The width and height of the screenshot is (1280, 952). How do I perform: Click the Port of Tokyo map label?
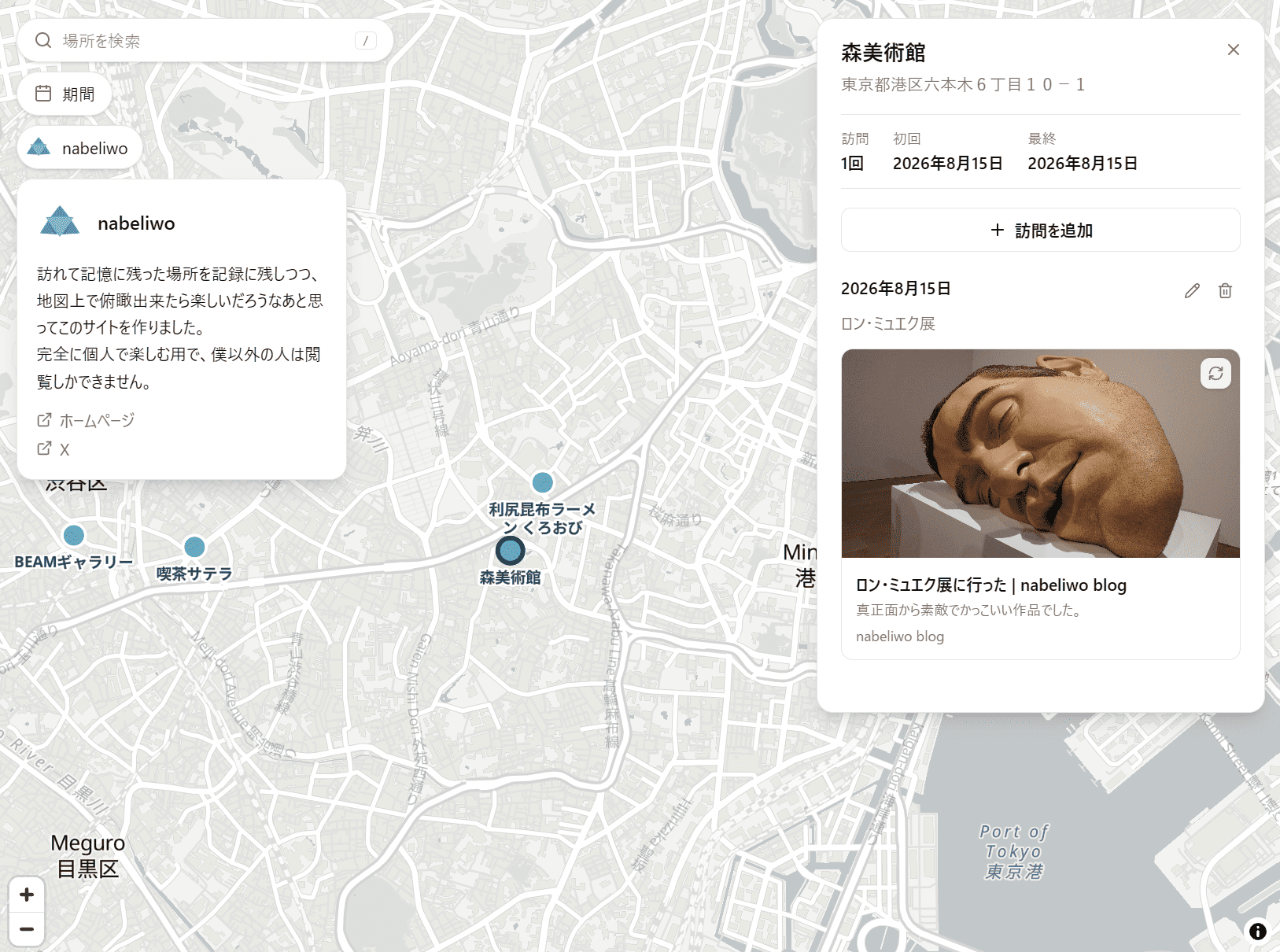(1014, 851)
